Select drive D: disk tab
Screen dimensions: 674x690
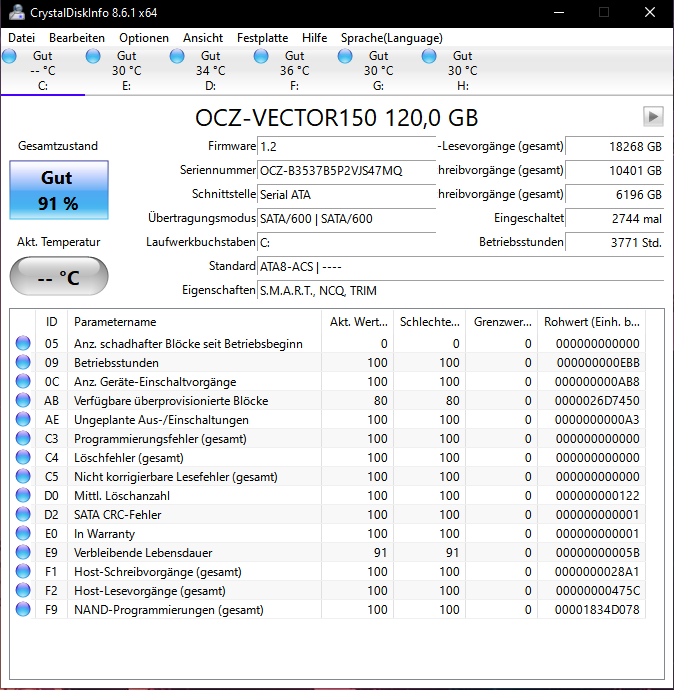211,70
